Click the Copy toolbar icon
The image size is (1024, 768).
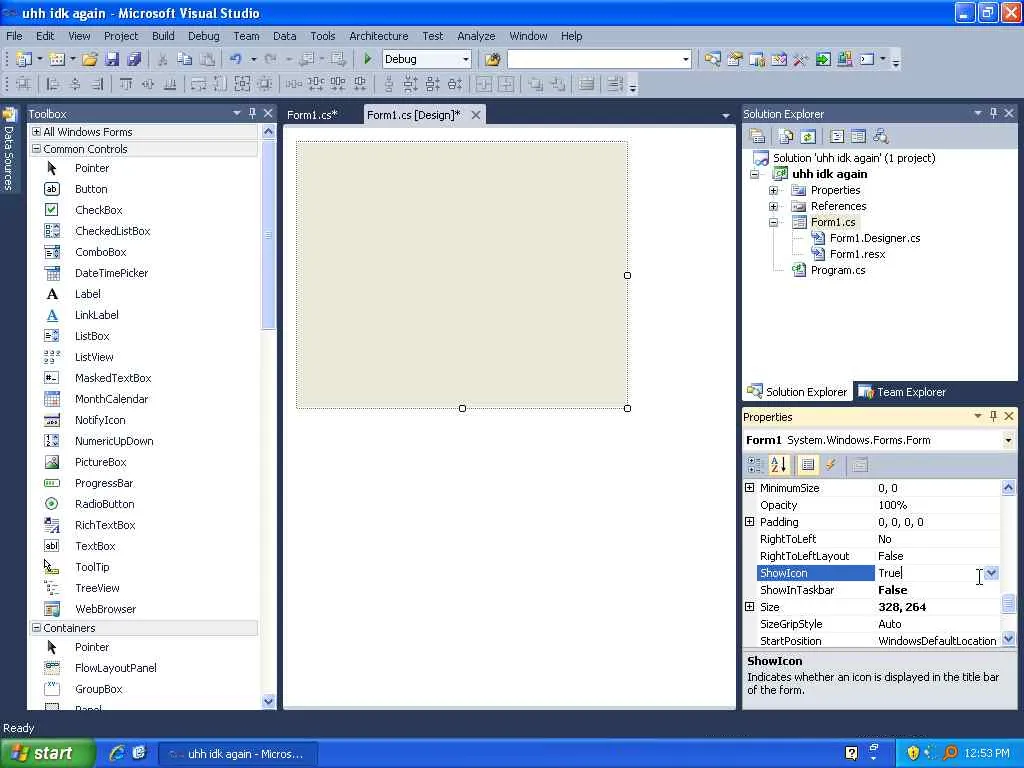pyautogui.click(x=185, y=59)
